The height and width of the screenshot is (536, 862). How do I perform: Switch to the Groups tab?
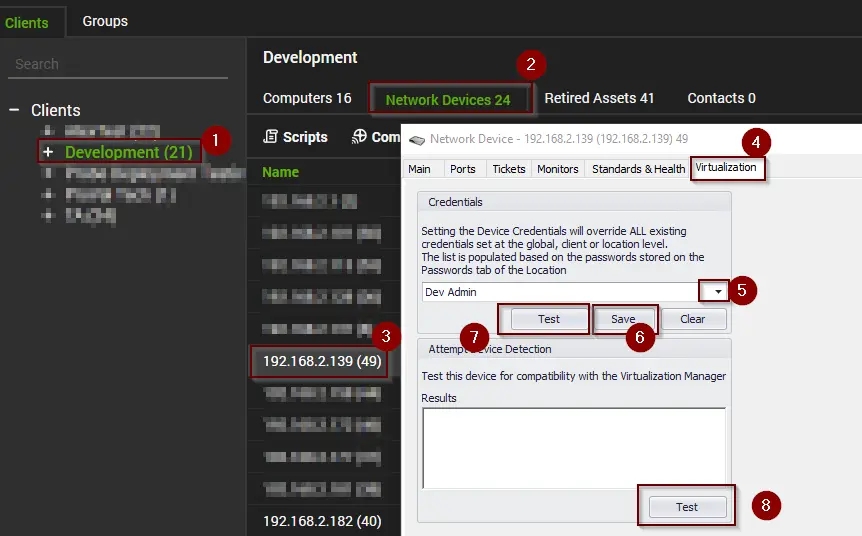(x=105, y=21)
